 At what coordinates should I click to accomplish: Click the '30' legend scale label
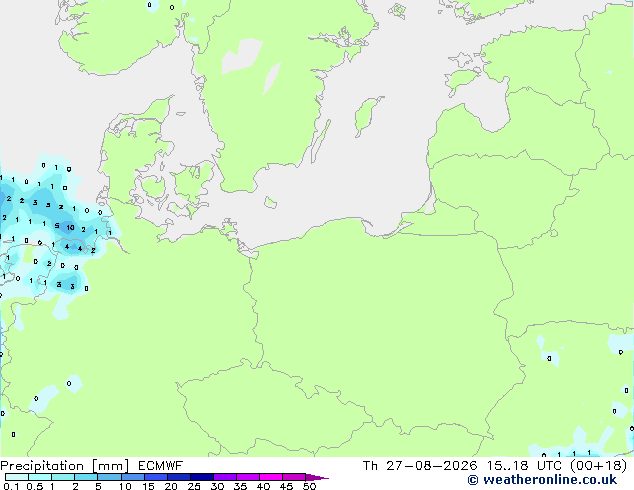pyautogui.click(x=217, y=486)
